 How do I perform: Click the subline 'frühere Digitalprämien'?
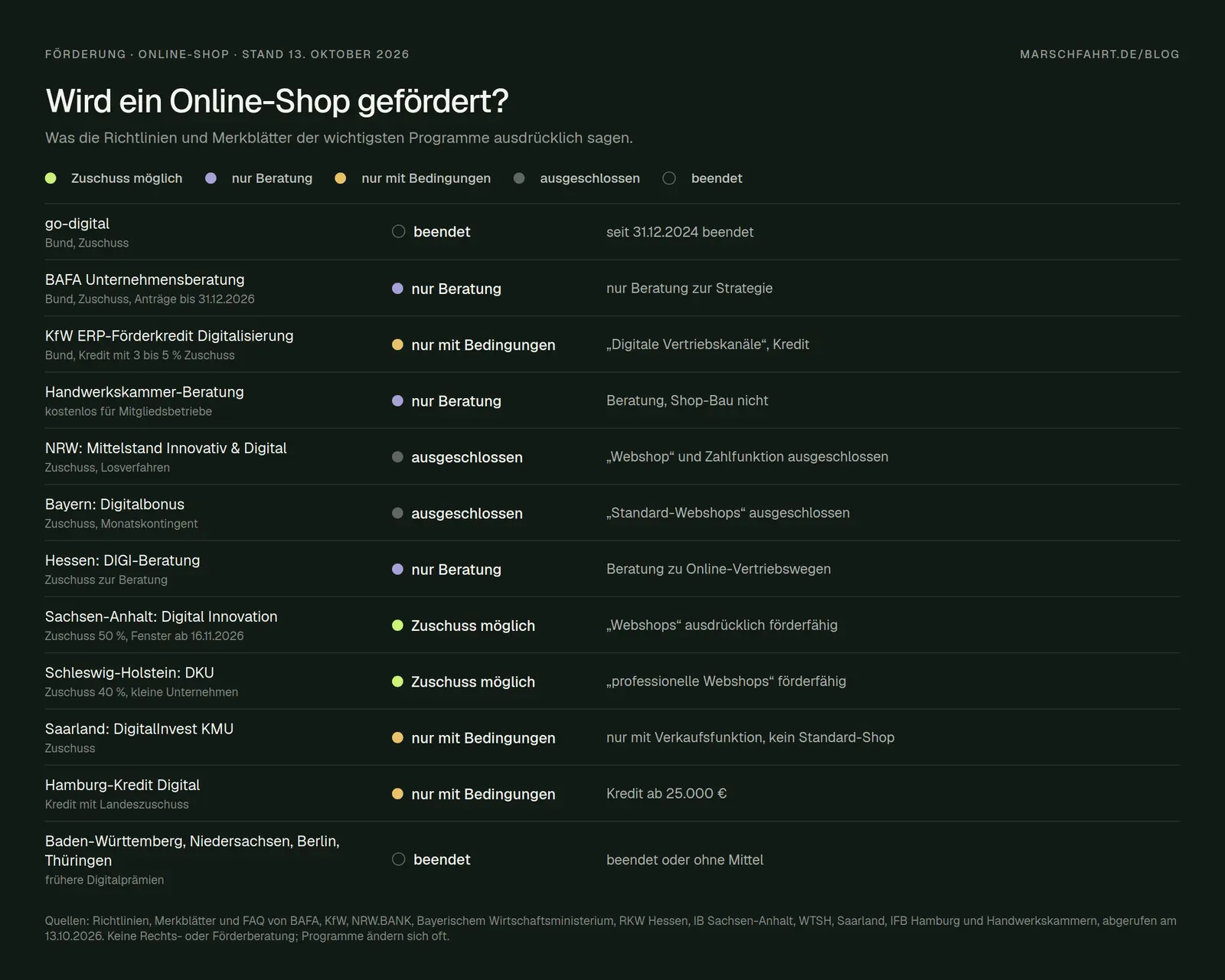(105, 880)
